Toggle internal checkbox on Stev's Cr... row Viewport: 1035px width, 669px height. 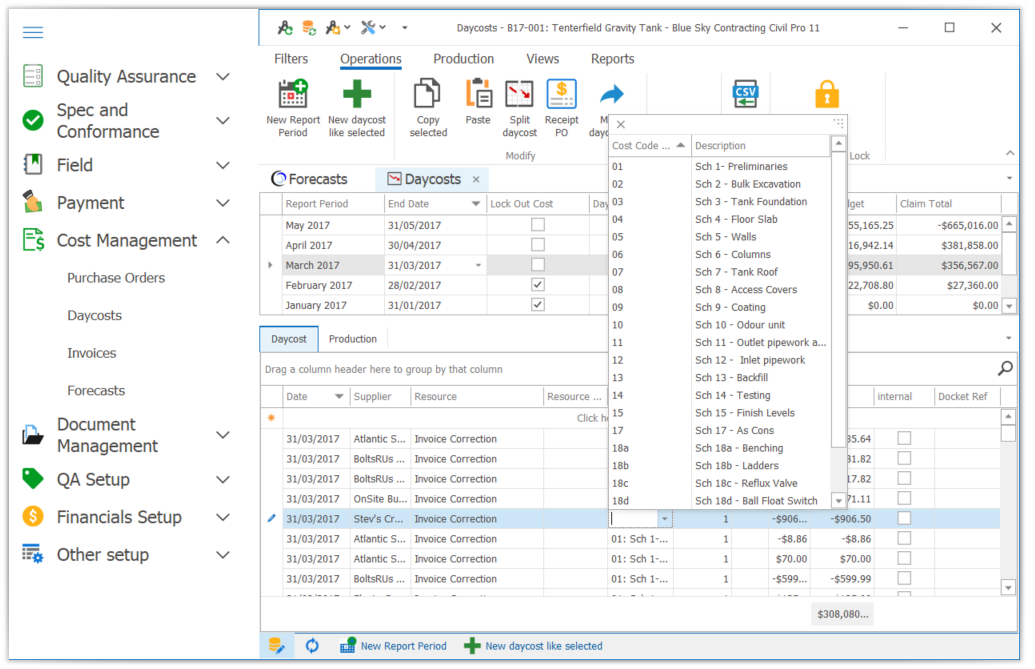point(904,519)
